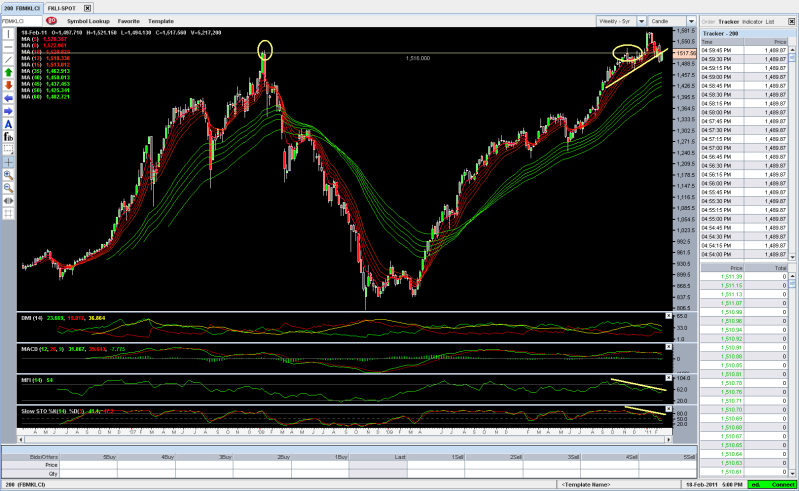Screen dimensions: 799x491
Task: Click the 1,516.000 horizontal line label
Action: pyautogui.click(x=418, y=58)
